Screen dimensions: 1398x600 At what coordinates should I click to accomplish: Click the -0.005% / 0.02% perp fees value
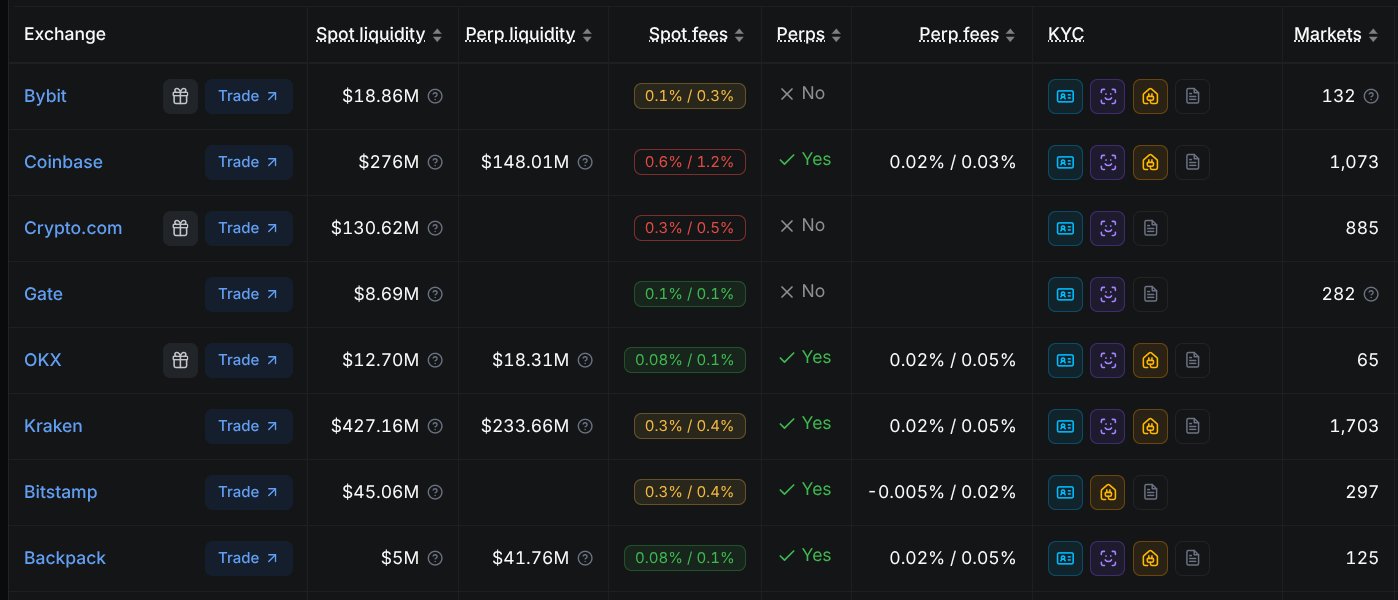click(x=942, y=492)
